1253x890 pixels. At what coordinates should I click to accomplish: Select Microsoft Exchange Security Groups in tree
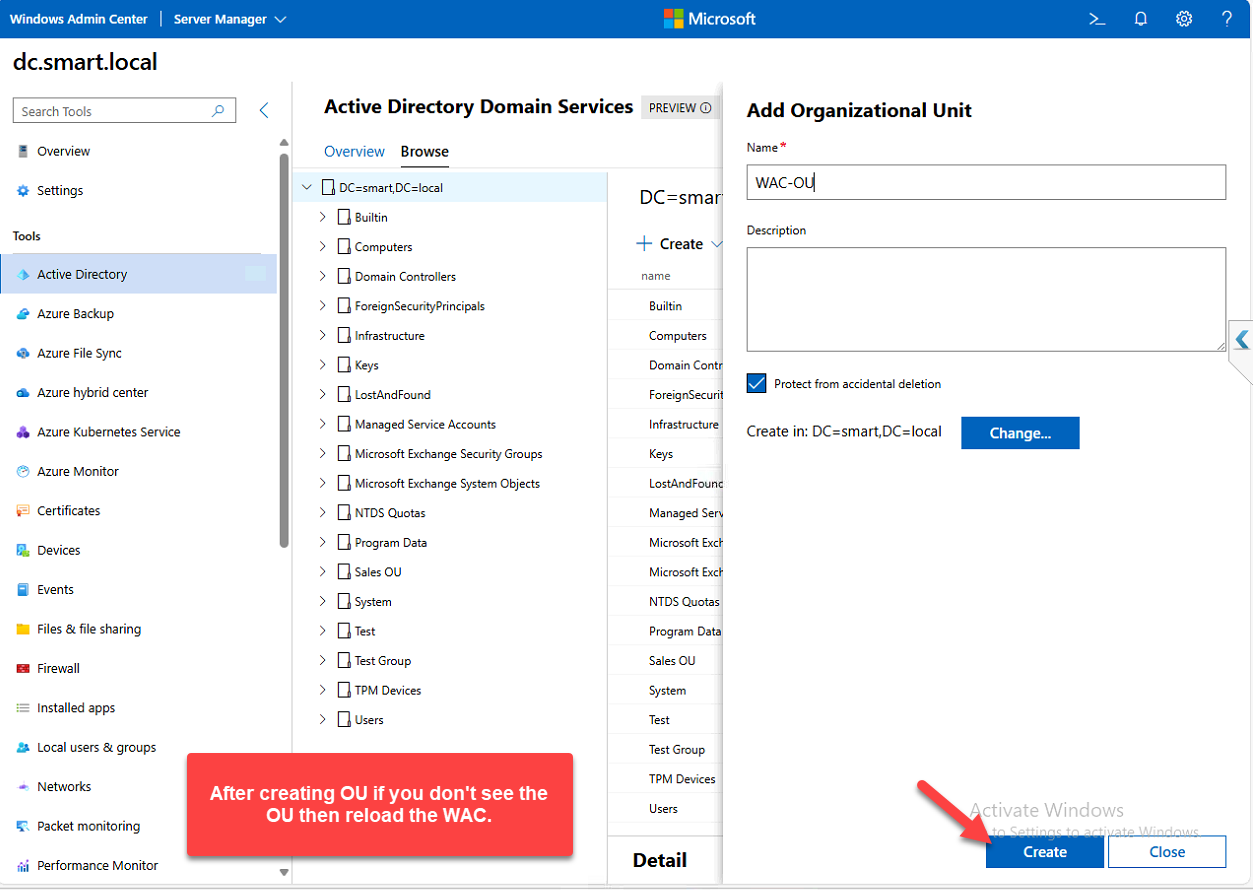click(448, 454)
